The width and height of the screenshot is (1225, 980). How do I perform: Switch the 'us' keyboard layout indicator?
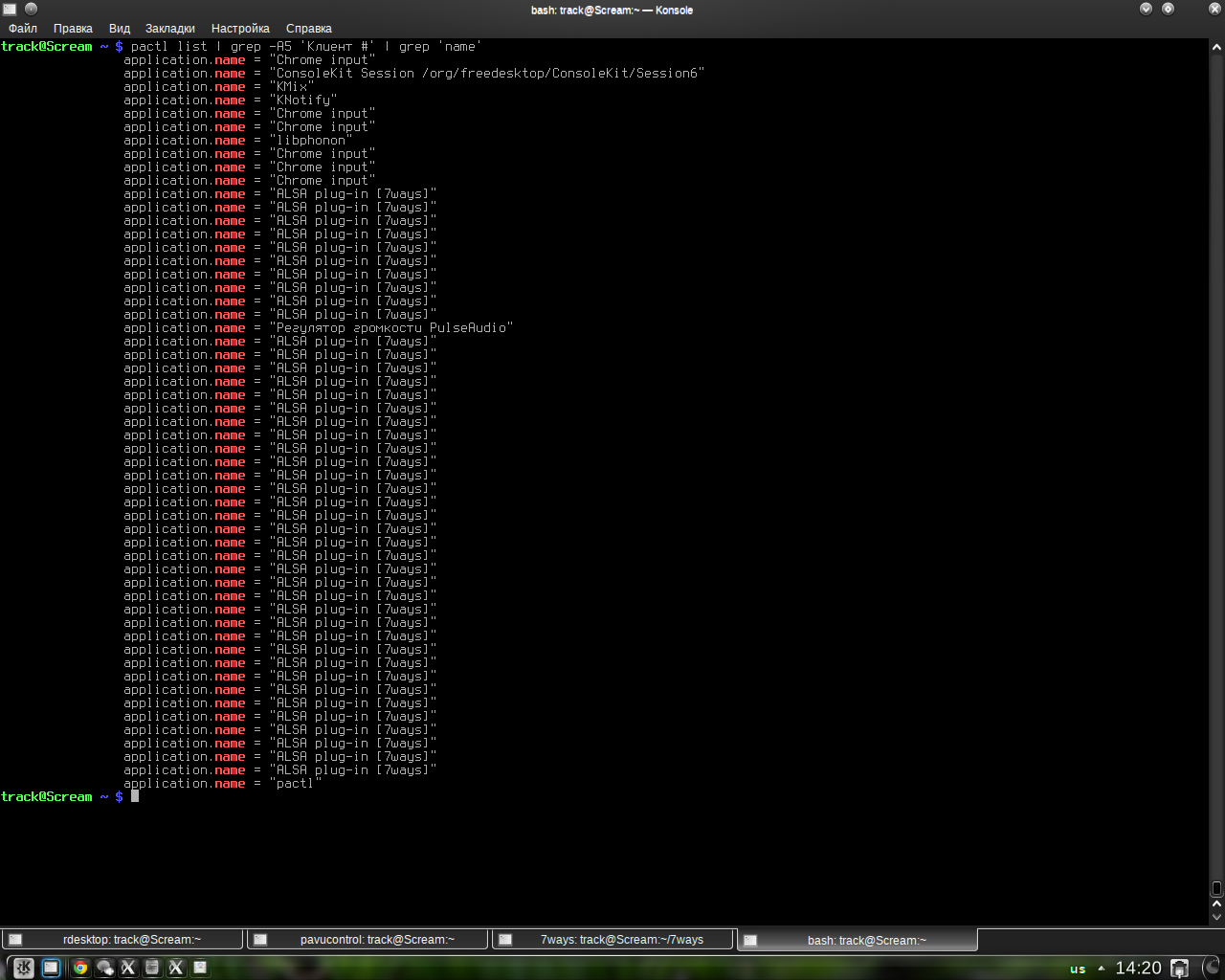1078,969
